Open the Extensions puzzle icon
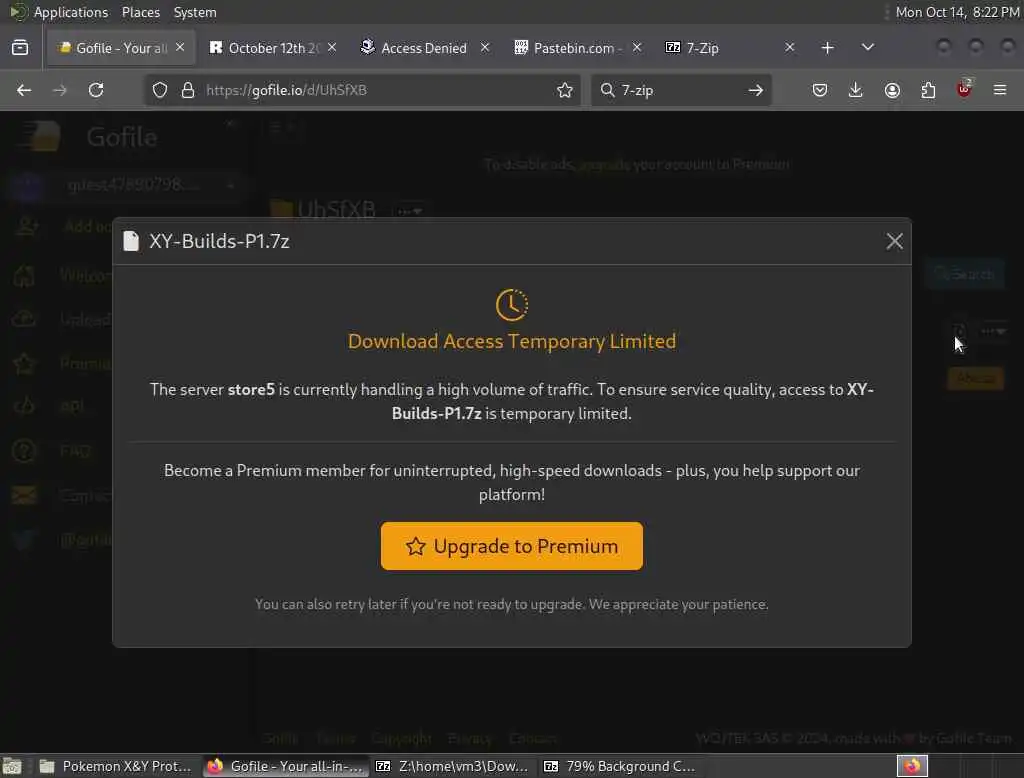 928,90
